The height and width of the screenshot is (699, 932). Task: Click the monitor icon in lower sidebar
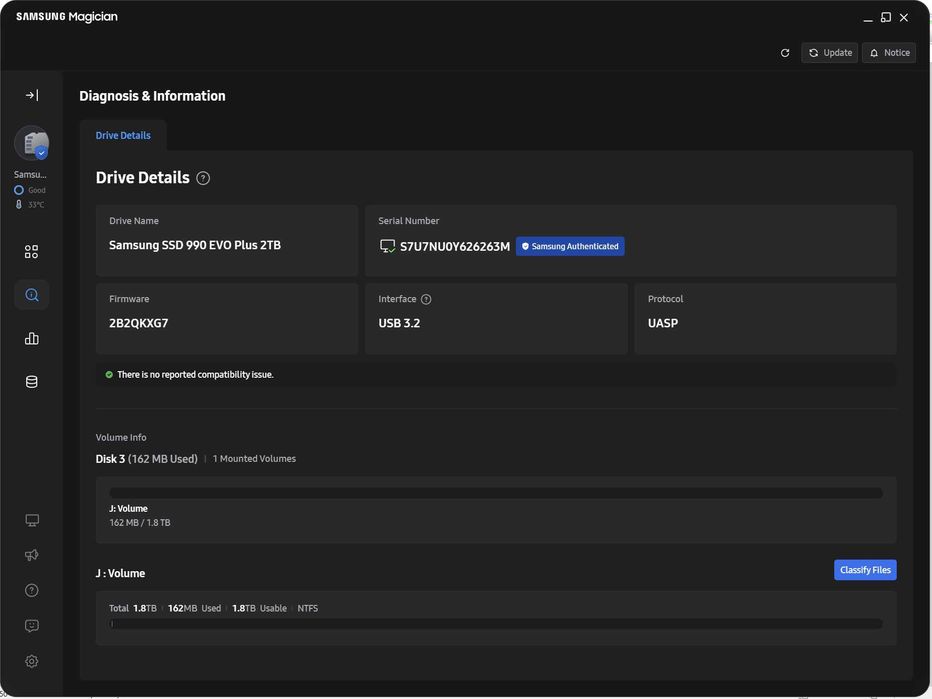click(32, 520)
